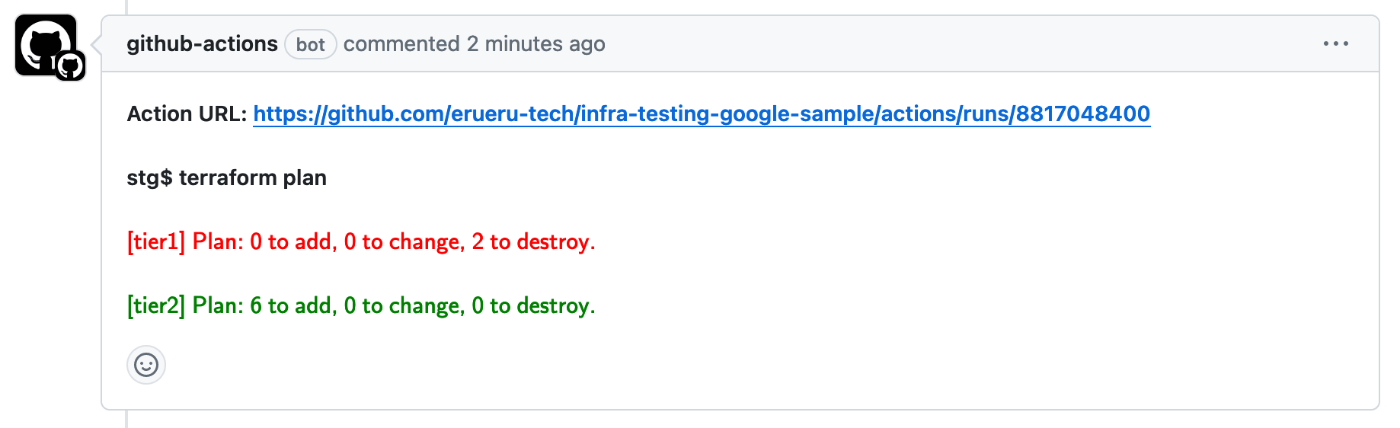1400x428 pixels.
Task: Open the smiley add-reaction picker
Action: pos(146,365)
